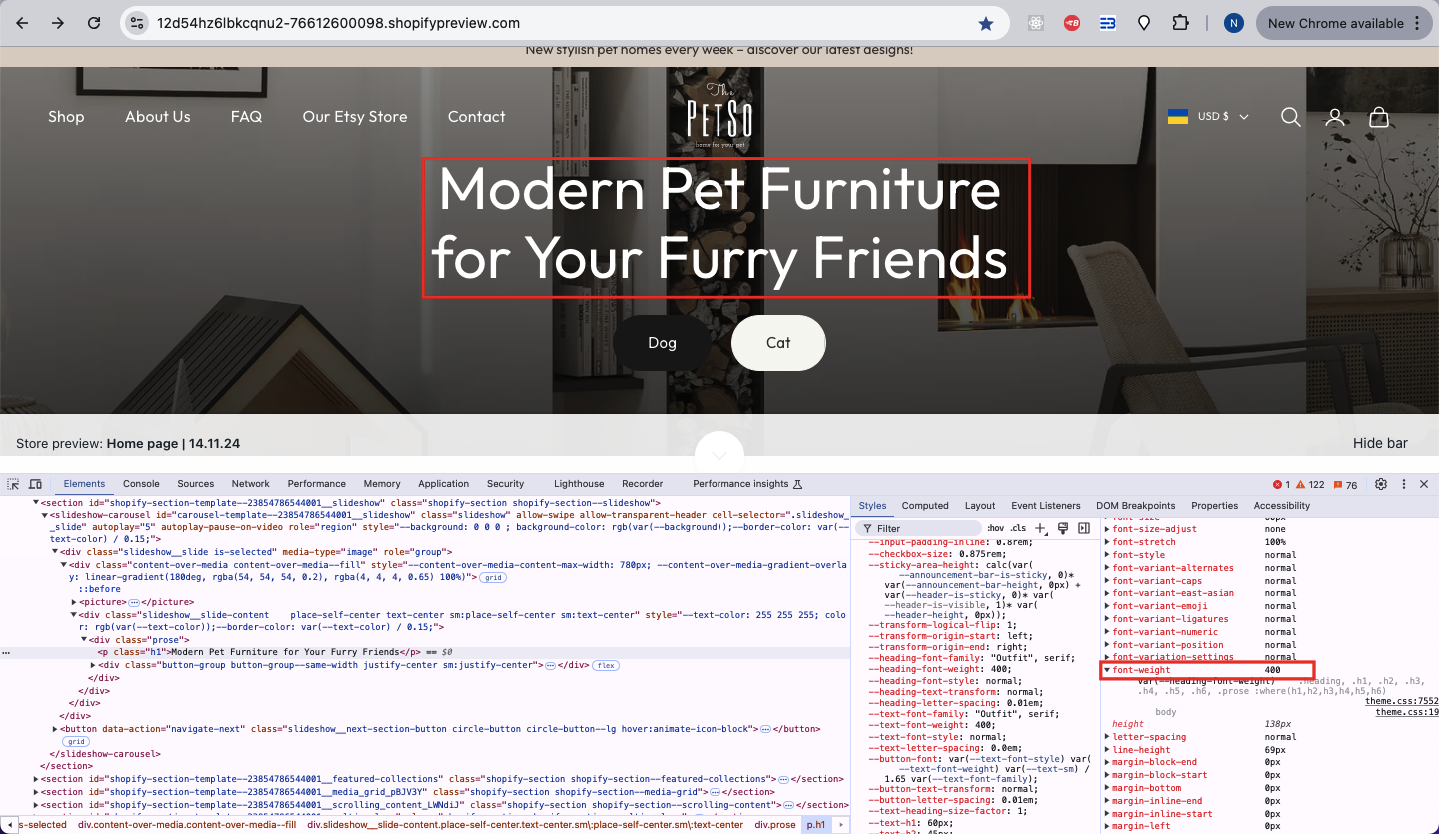The height and width of the screenshot is (834, 1439).
Task: Click The PetSo logo
Action: click(x=719, y=117)
